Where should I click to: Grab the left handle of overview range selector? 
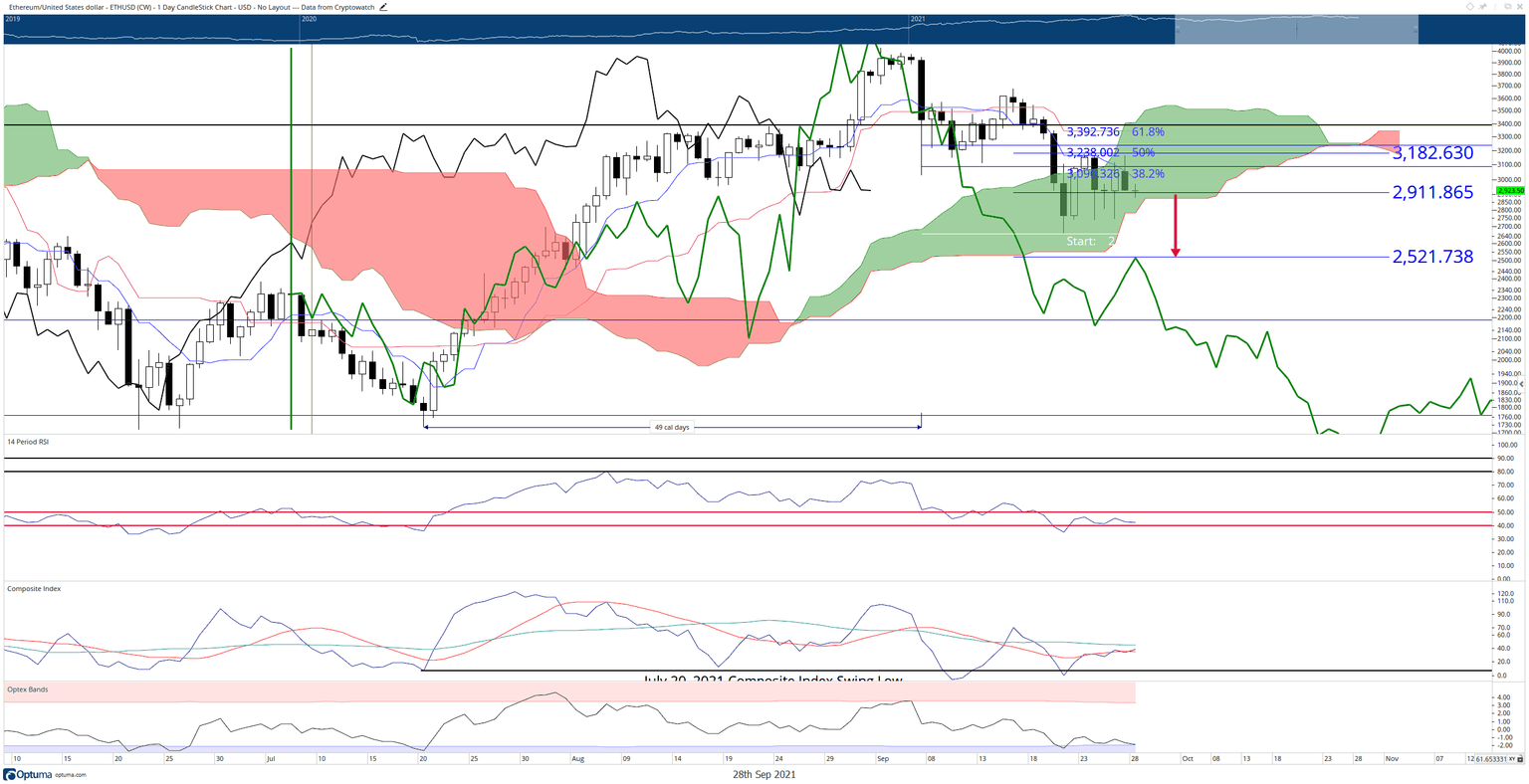pos(1176,30)
